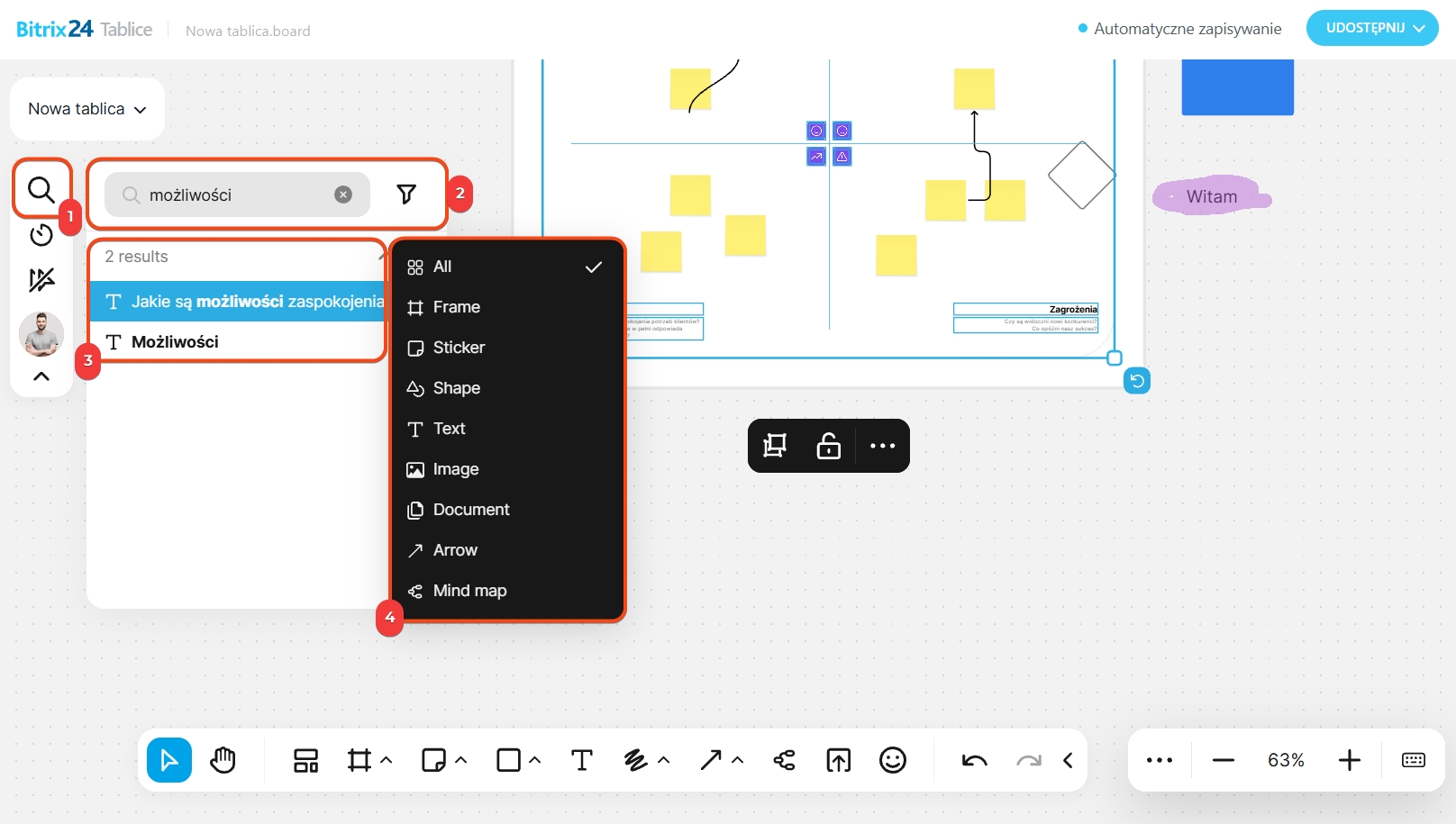
Task: Toggle the filter funnel in search bar
Action: 406,195
